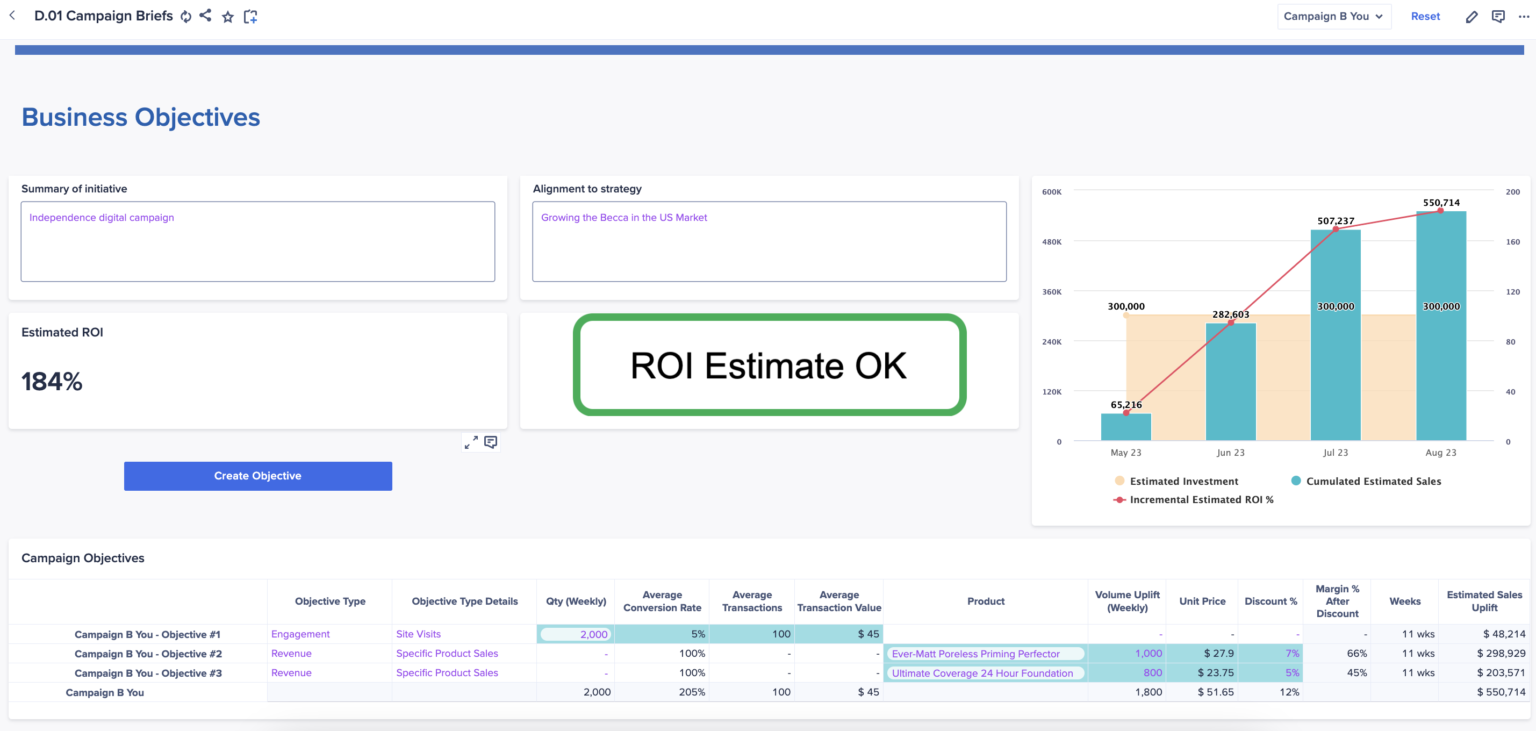Click the Jul 23 teal bar in chart
Image resolution: width=1536 pixels, height=731 pixels.
(x=1336, y=335)
